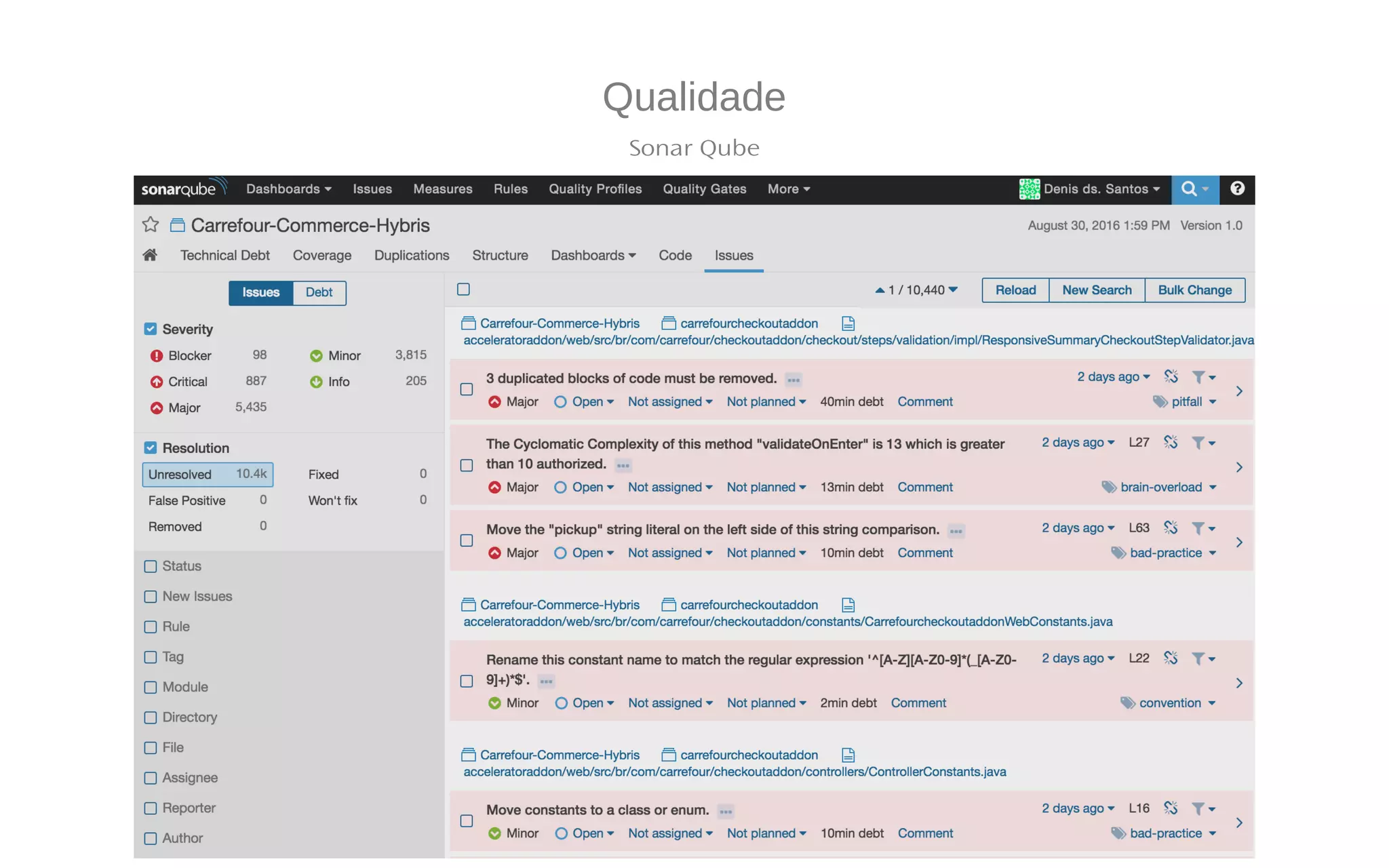Enable the Rule facet checkbox
The width and height of the screenshot is (1389, 868).
point(151,627)
